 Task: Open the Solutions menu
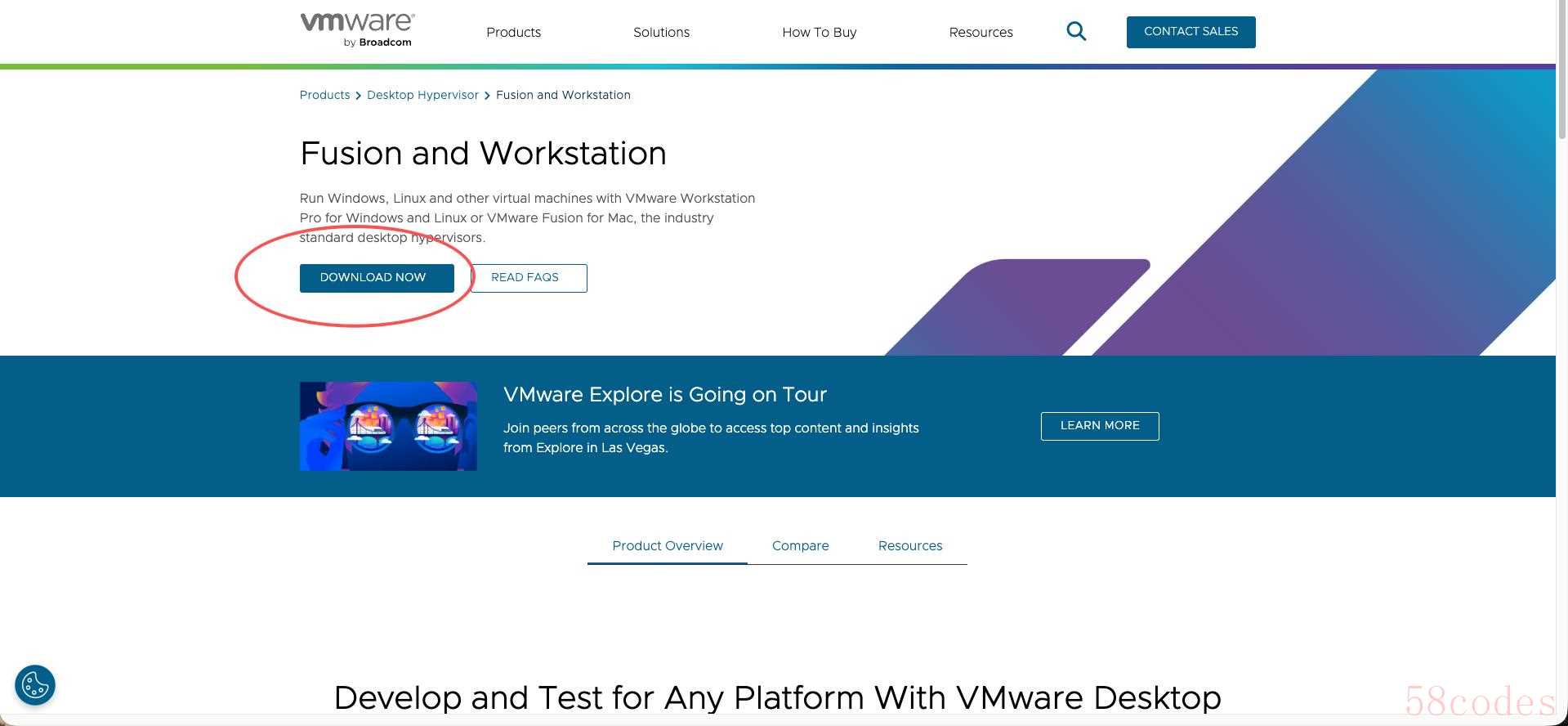tap(661, 33)
